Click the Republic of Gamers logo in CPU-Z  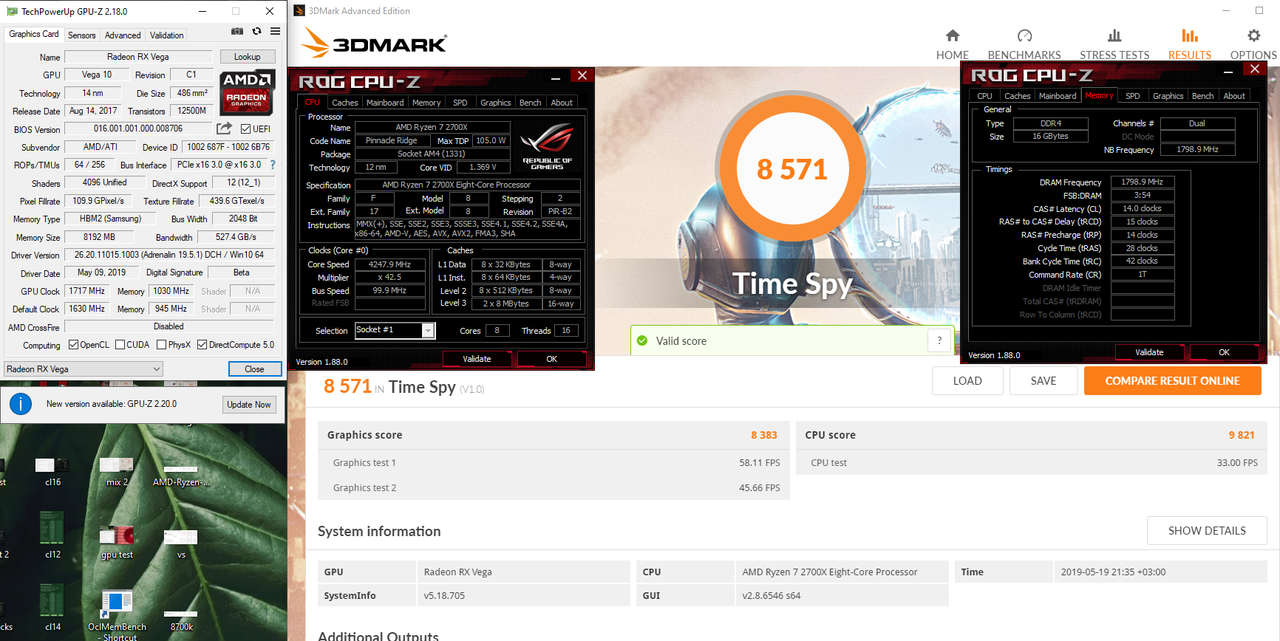click(x=547, y=147)
